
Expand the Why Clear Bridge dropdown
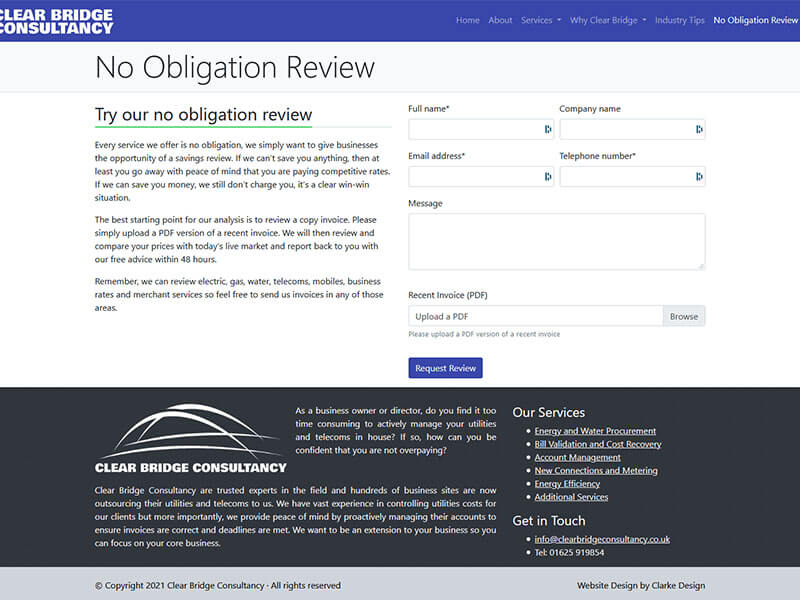pyautogui.click(x=608, y=20)
